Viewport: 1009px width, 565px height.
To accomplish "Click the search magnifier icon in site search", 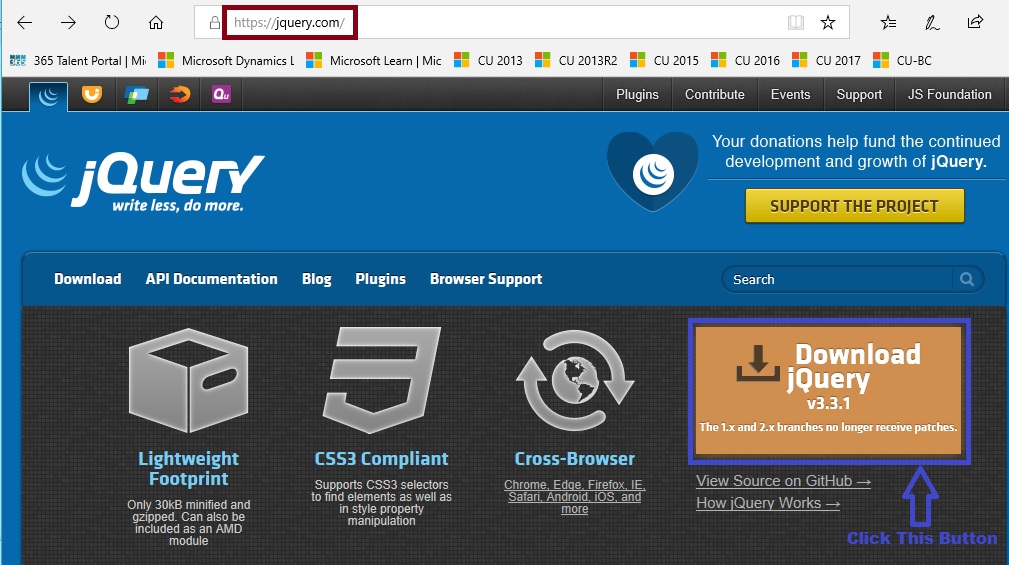I will click(x=966, y=279).
